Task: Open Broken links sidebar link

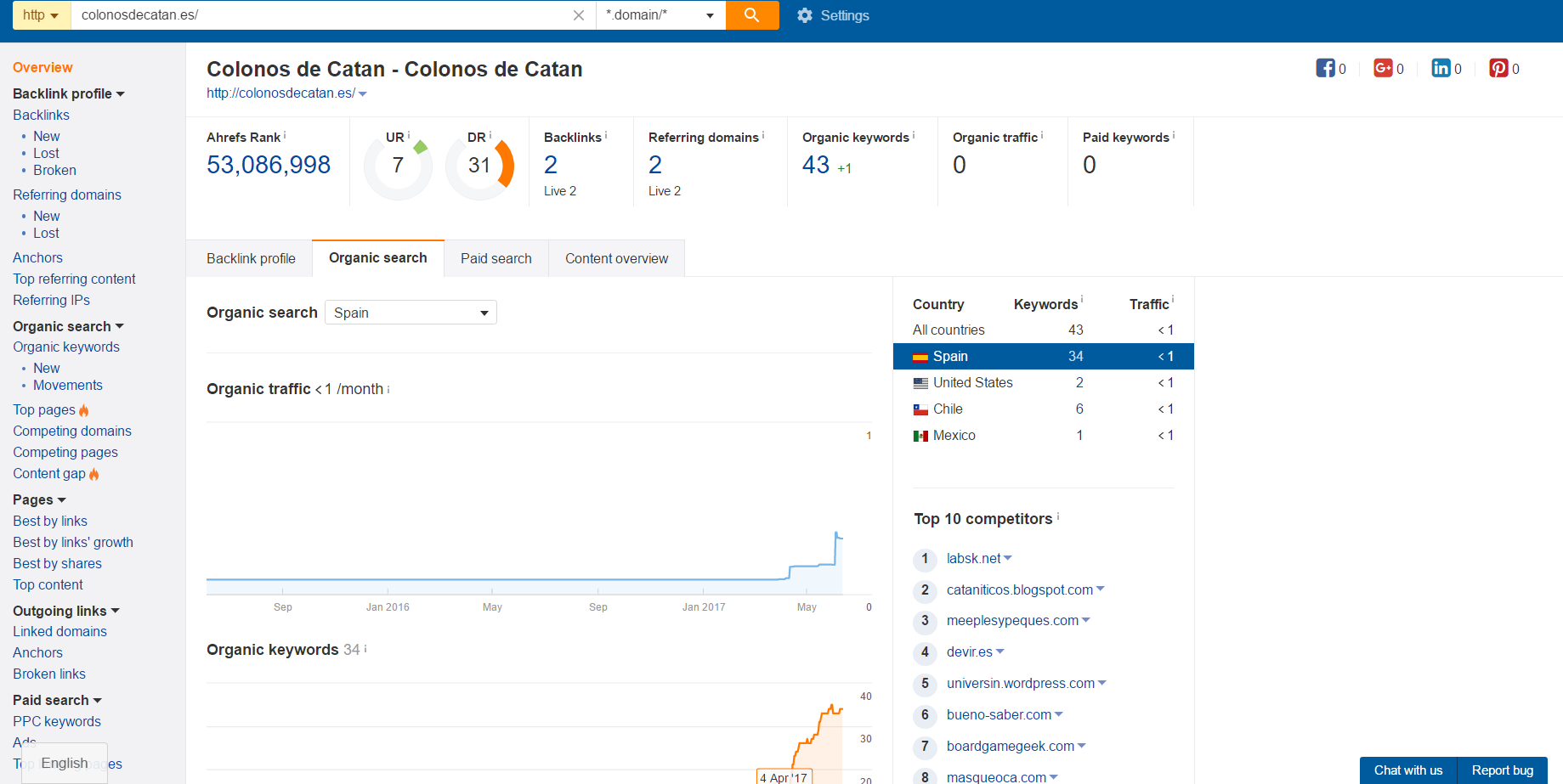Action: point(49,674)
